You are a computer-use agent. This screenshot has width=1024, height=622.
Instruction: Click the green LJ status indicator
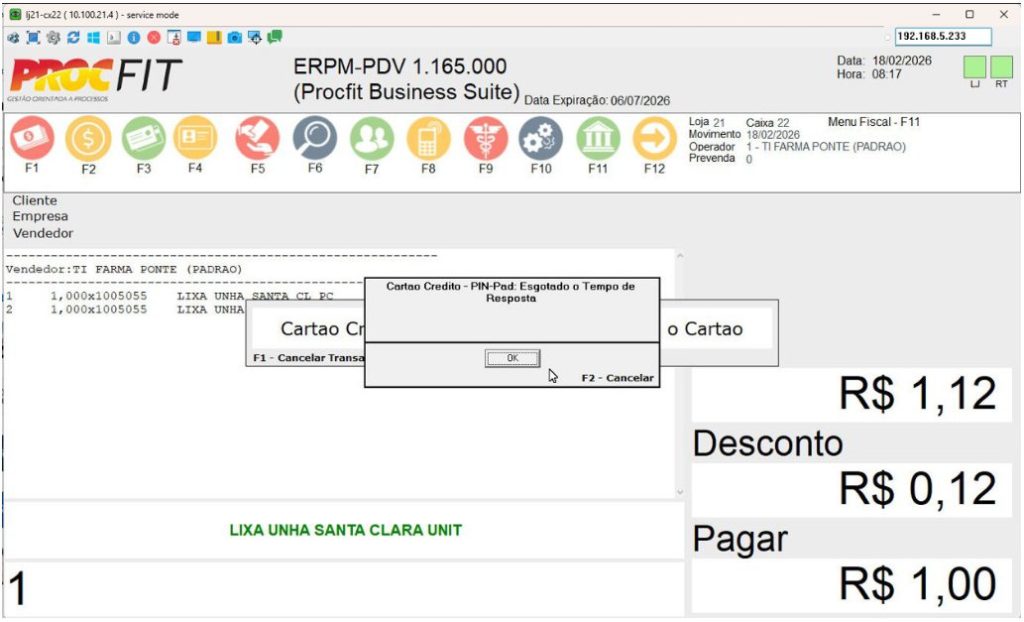point(974,68)
